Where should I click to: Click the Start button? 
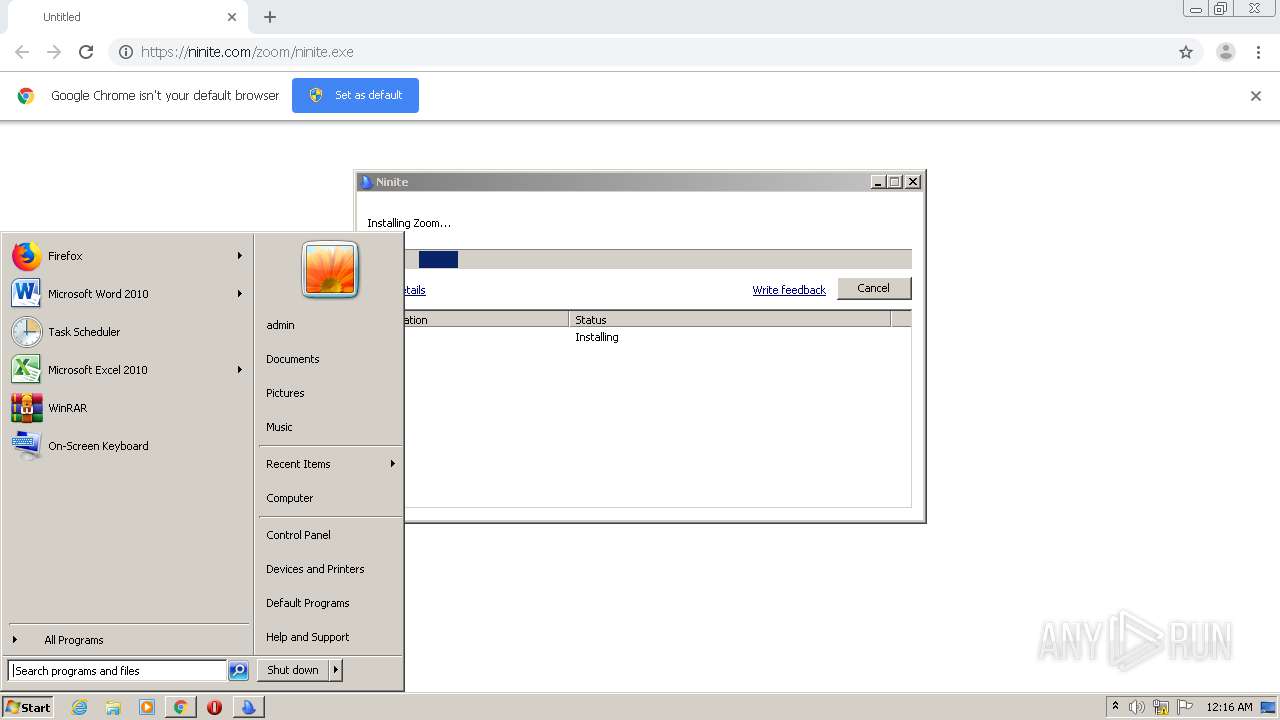[x=28, y=707]
